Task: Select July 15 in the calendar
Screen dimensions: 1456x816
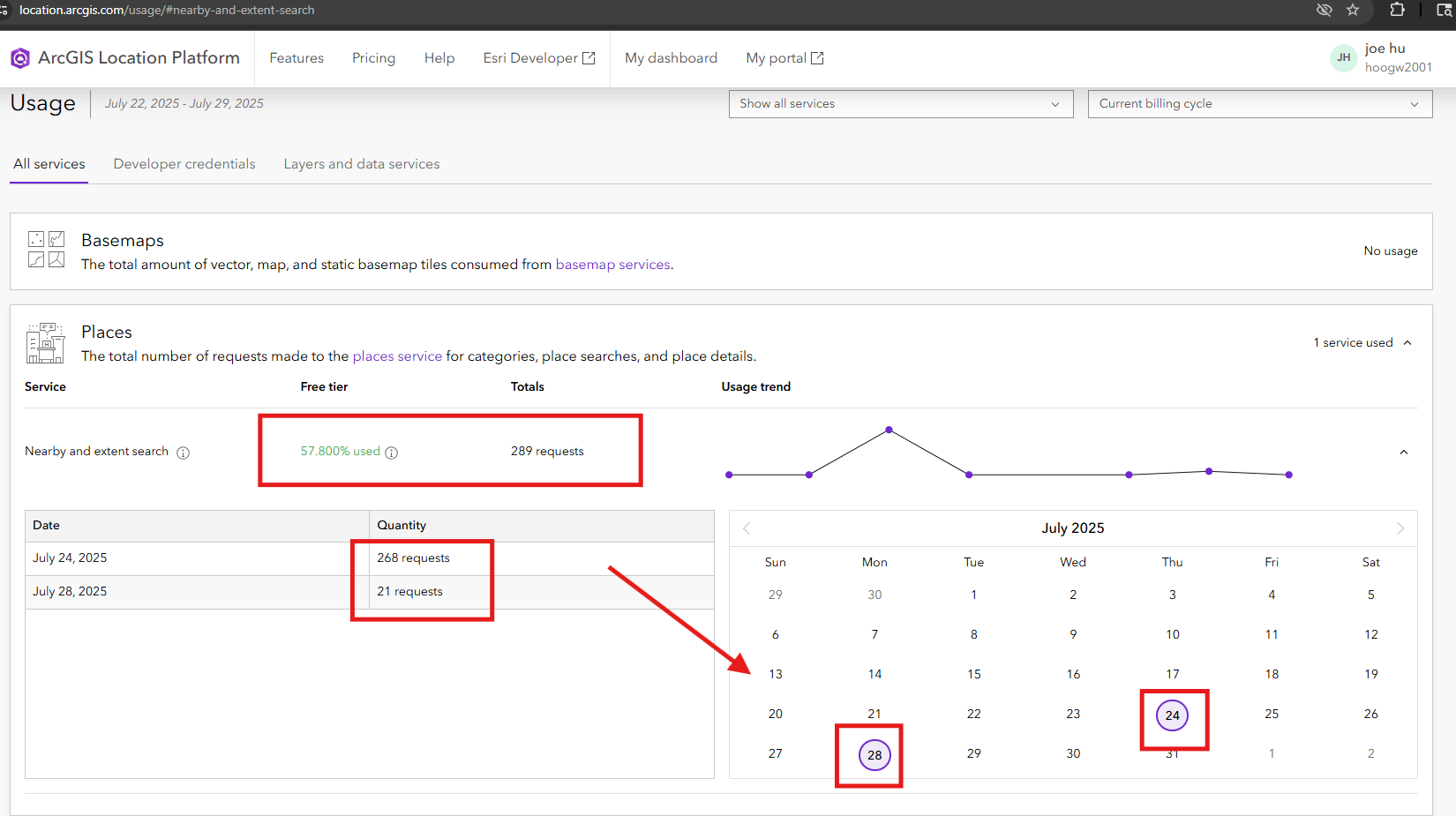Action: pyautogui.click(x=973, y=674)
